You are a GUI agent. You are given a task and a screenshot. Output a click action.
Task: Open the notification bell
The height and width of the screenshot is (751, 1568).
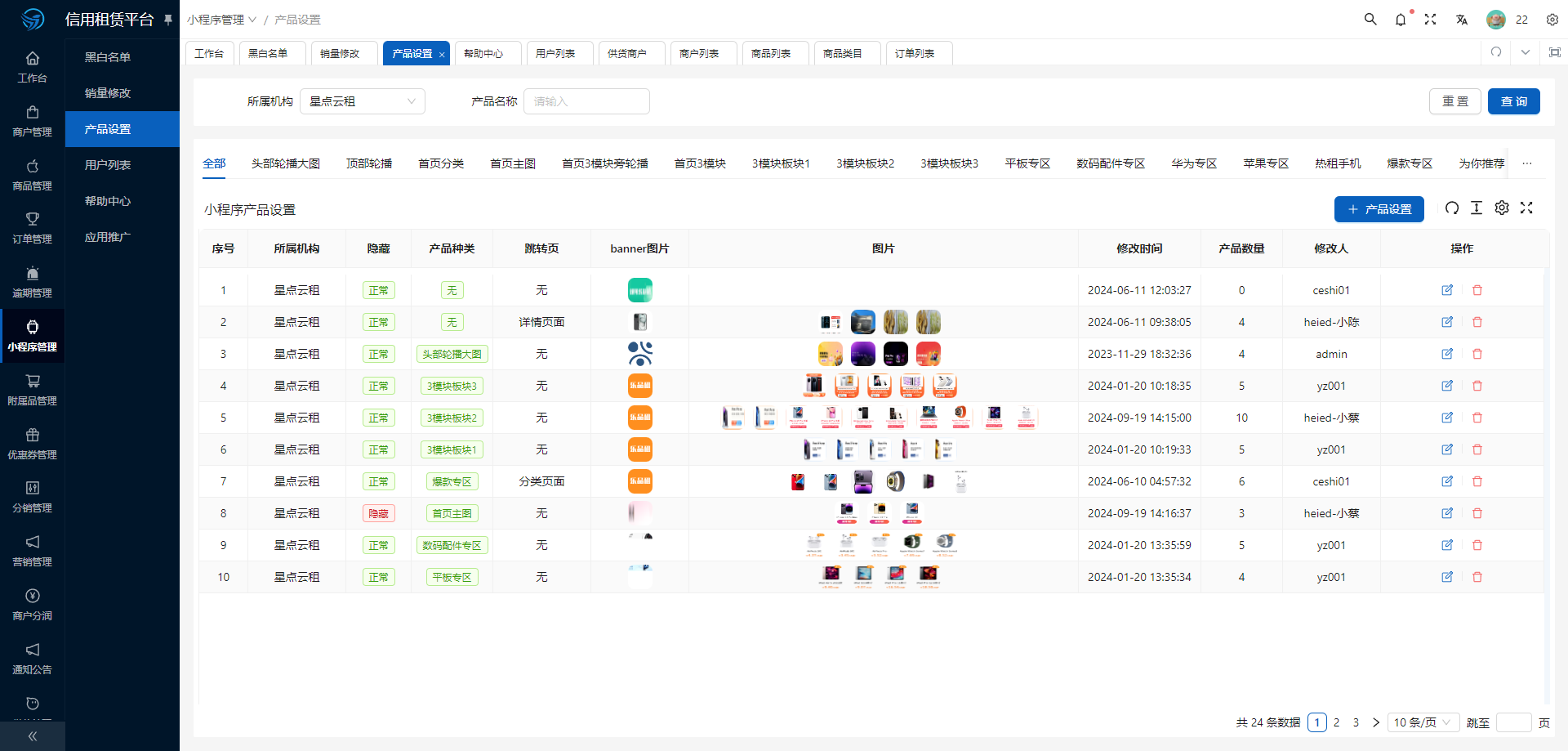coord(1401,20)
